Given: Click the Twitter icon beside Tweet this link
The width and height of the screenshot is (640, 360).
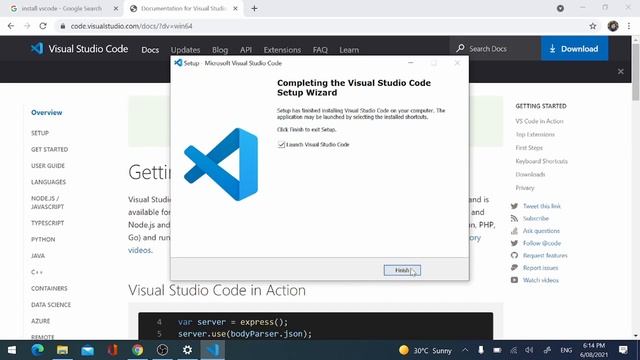Looking at the screenshot, I should [x=514, y=206].
